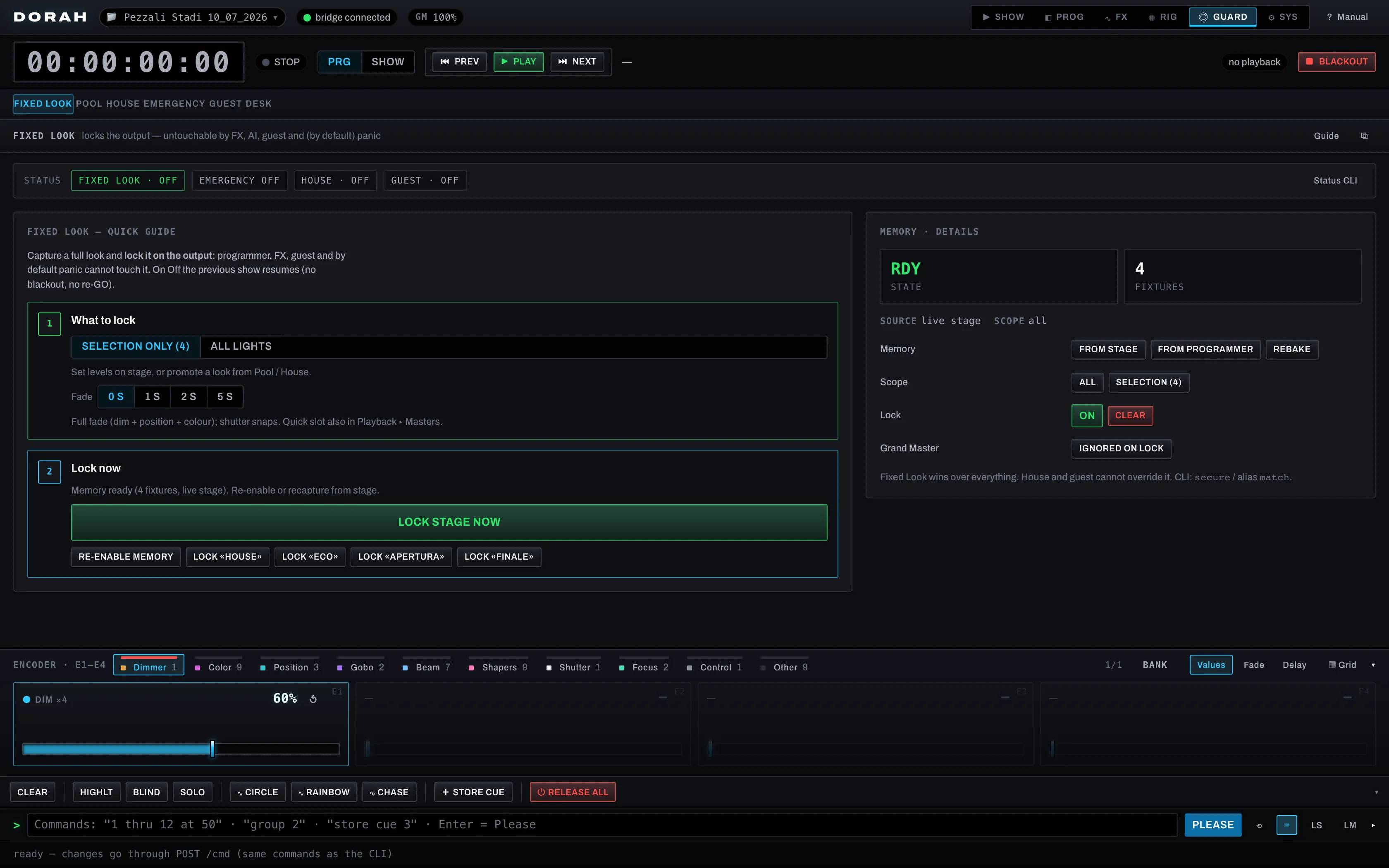Open the EMERGENCY sub-tab
This screenshot has height=868, width=1389.
click(x=174, y=104)
